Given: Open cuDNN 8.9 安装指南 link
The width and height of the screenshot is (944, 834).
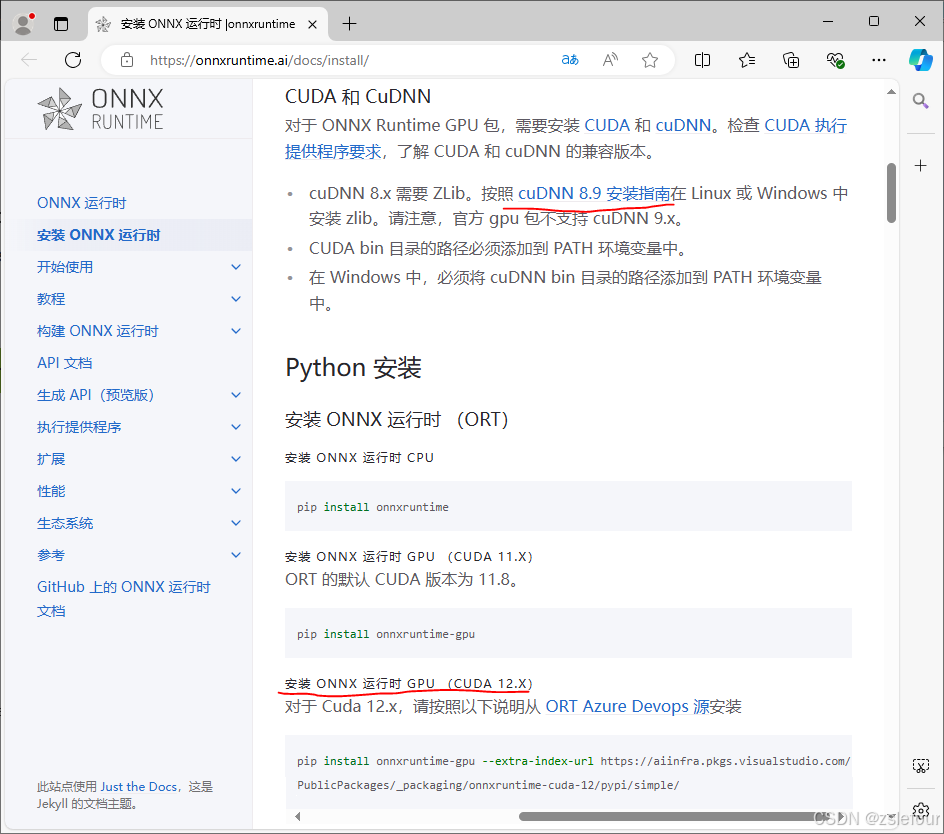Looking at the screenshot, I should click(594, 193).
